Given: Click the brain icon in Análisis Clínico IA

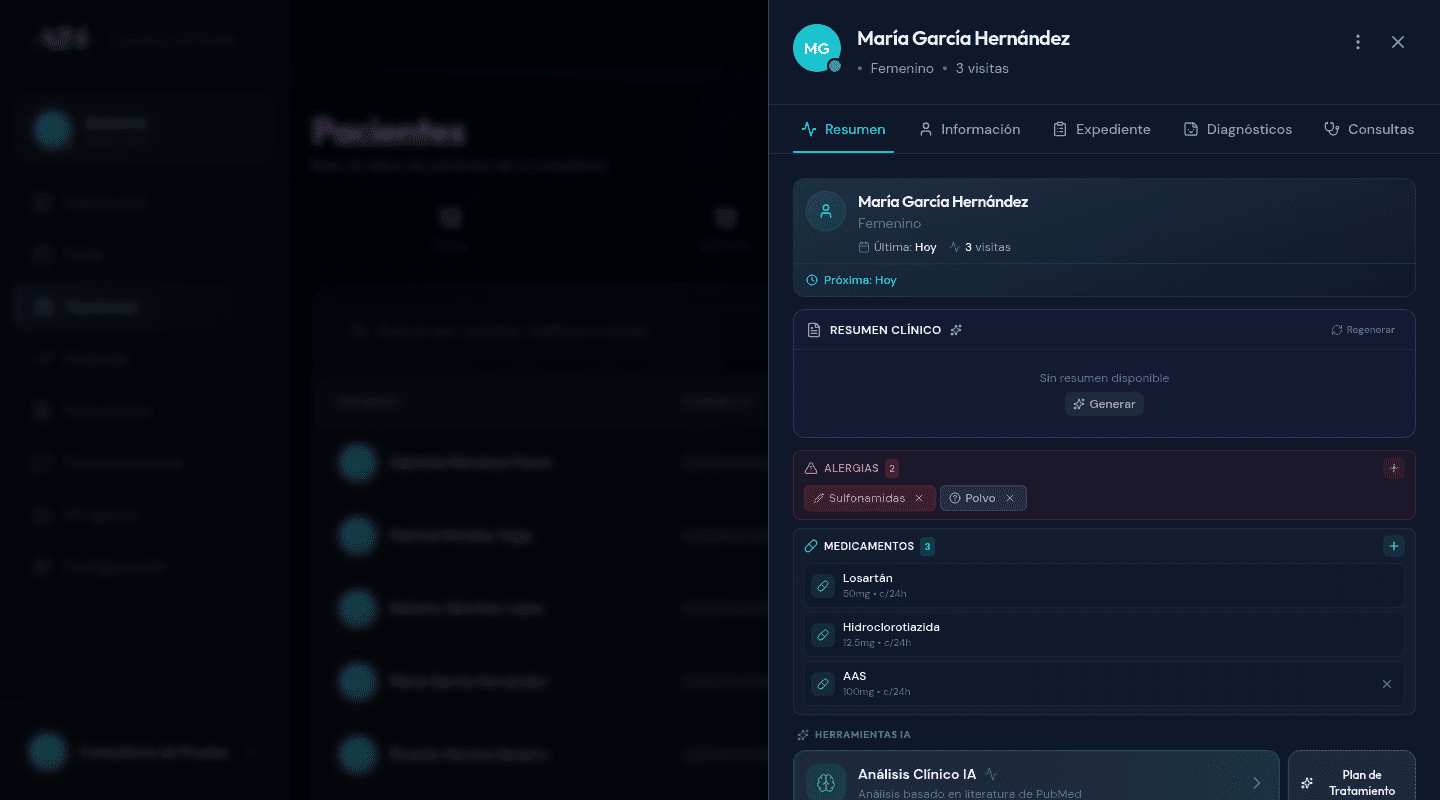Looking at the screenshot, I should pyautogui.click(x=825, y=783).
